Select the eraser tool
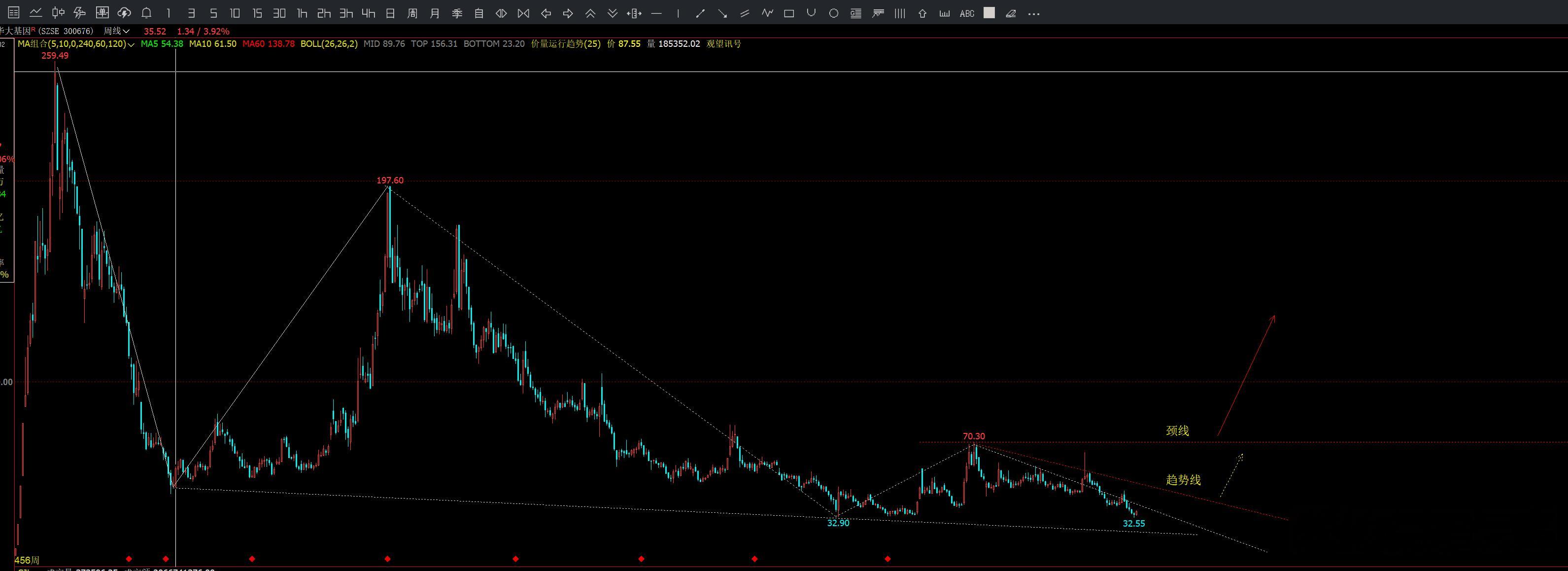This screenshot has width=1568, height=571. pyautogui.click(x=1011, y=13)
